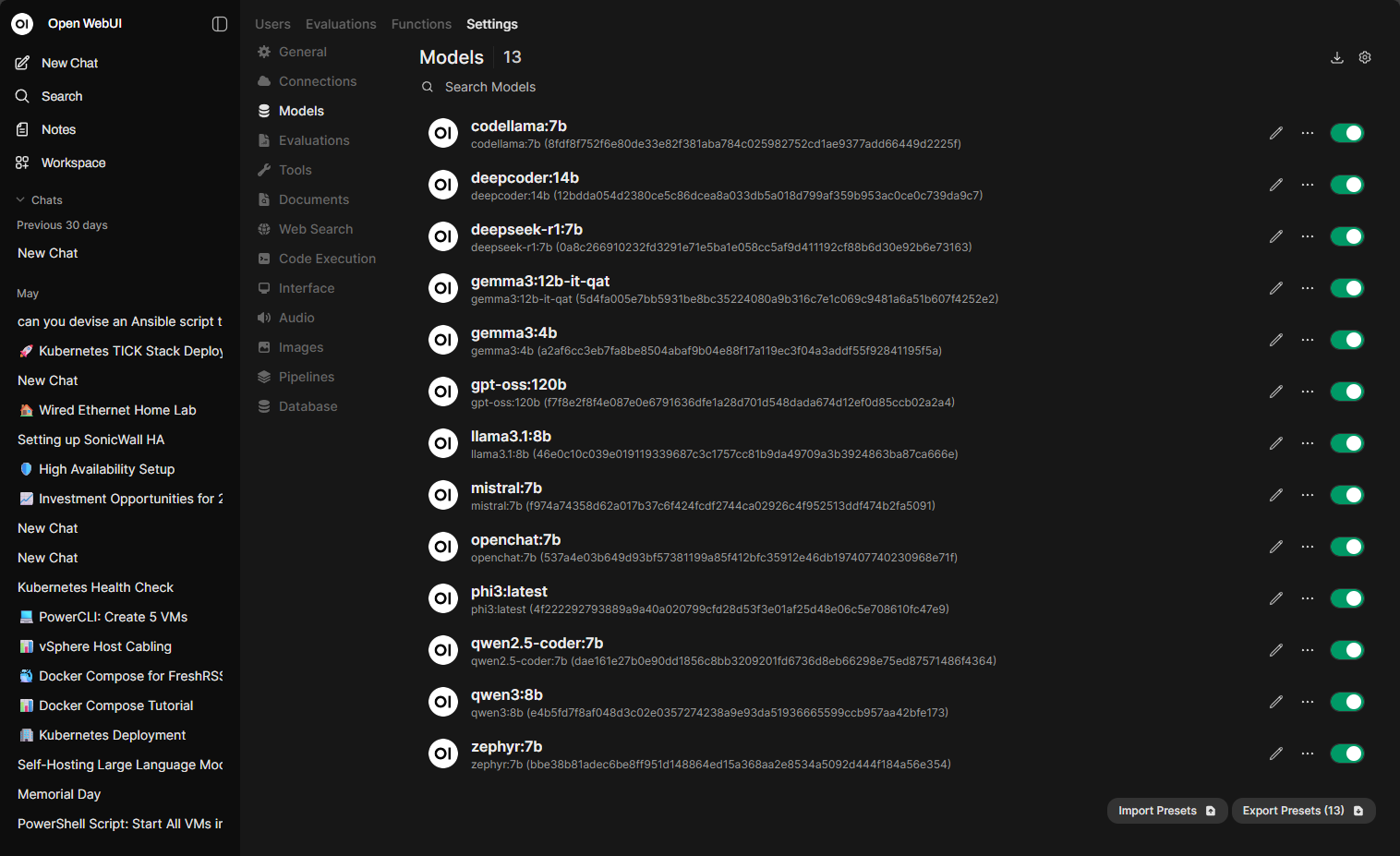Open the gear settings icon next to download
This screenshot has height=856, width=1400.
1365,57
